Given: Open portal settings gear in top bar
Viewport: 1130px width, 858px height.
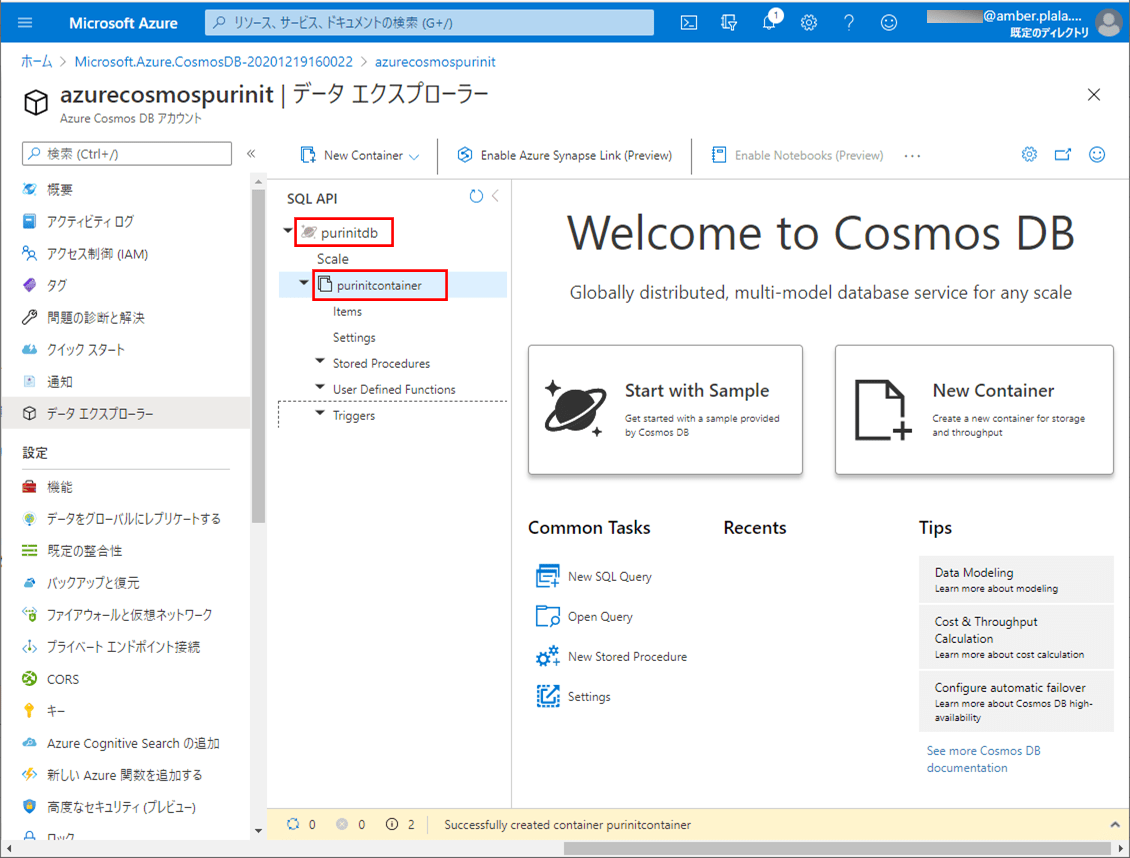Looking at the screenshot, I should (809, 22).
